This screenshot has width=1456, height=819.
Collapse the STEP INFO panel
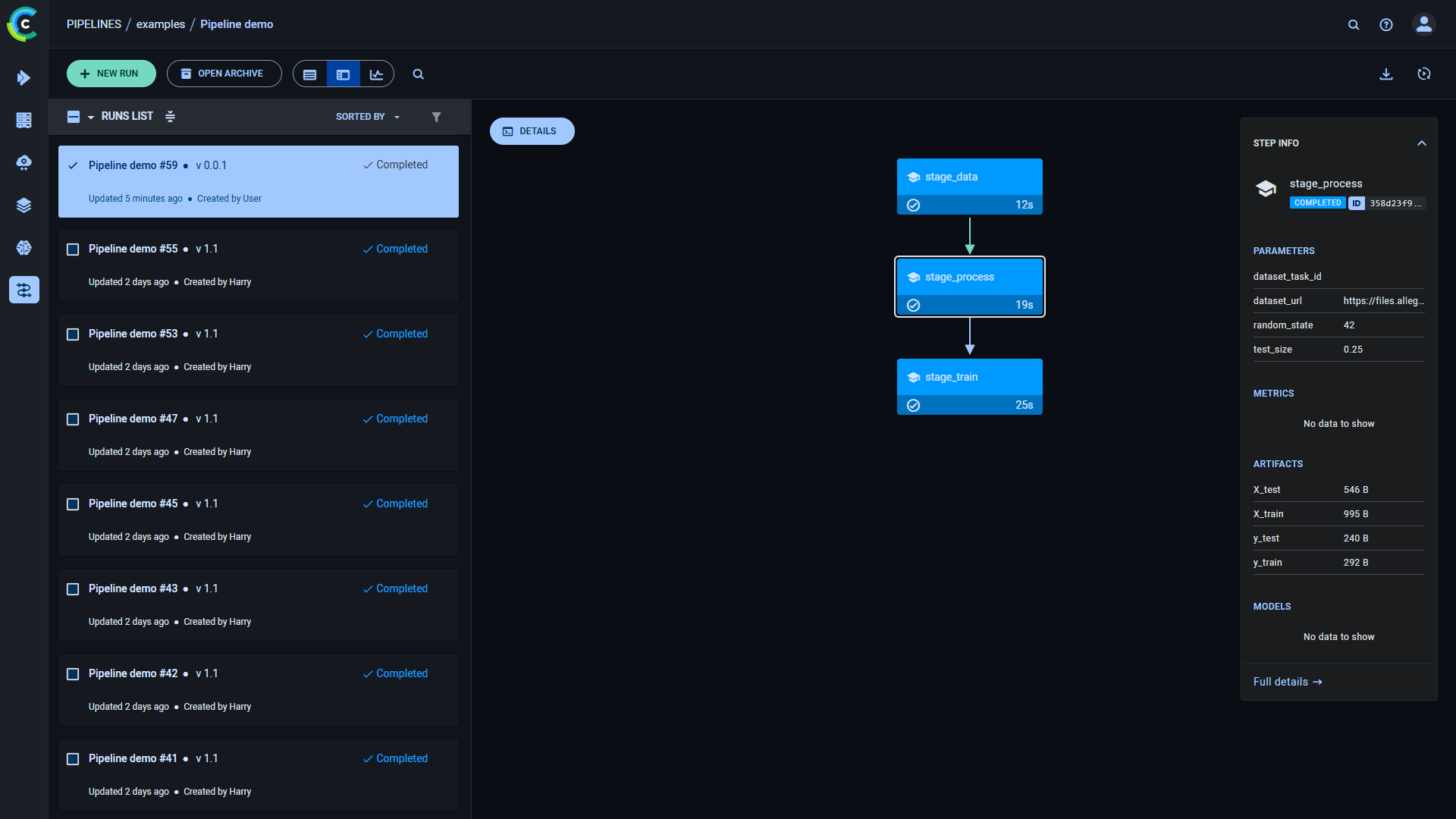pos(1421,143)
